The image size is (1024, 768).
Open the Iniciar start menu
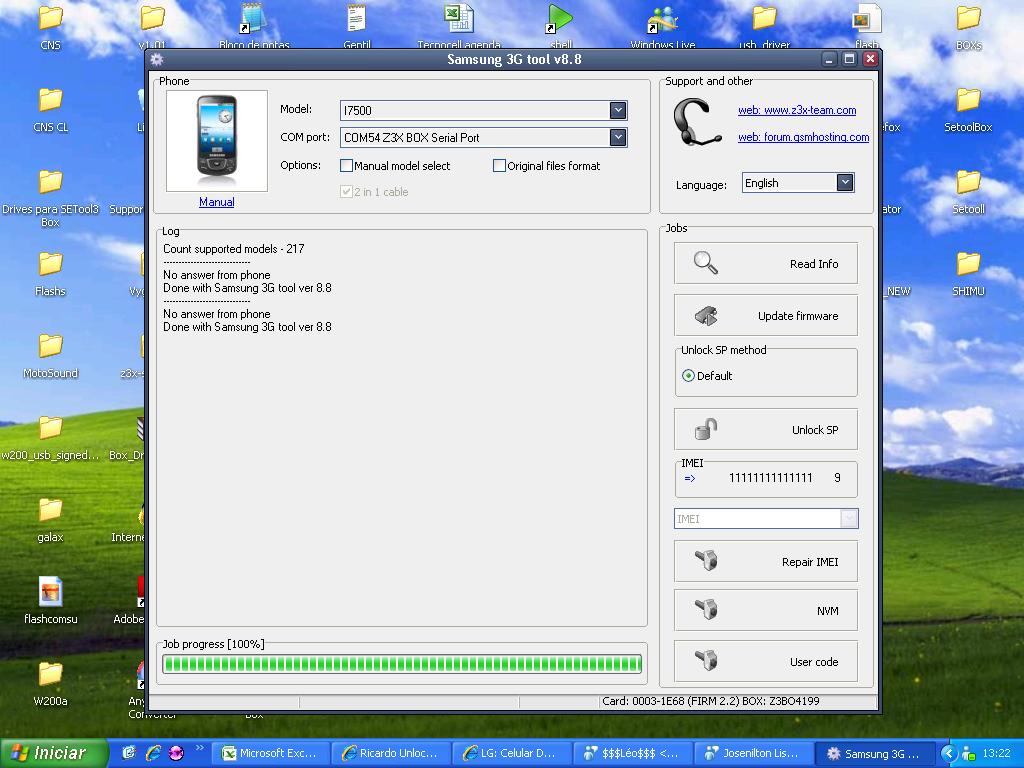point(54,753)
